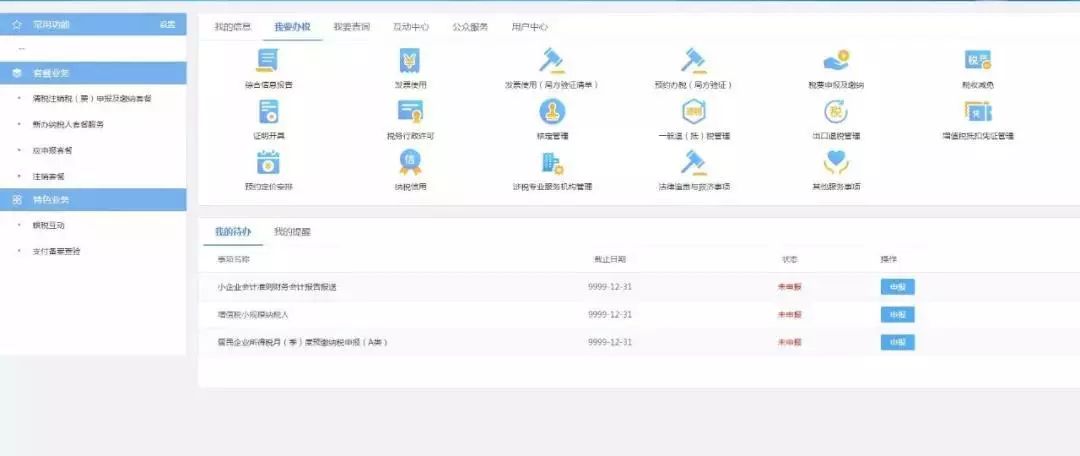Click 申报 for 居民企业所得税月(季)度预缴申报

tap(897, 342)
